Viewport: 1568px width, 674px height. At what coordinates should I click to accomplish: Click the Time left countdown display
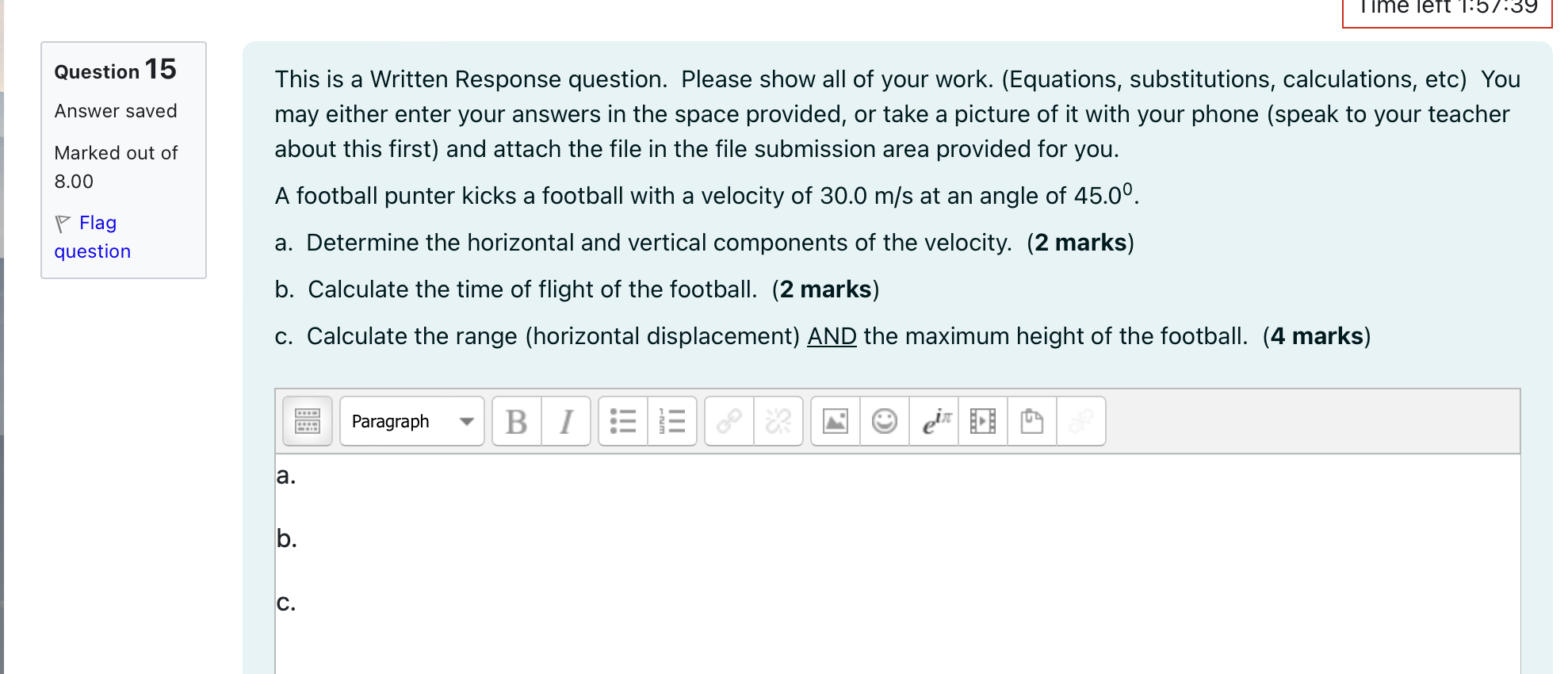coord(1445,8)
